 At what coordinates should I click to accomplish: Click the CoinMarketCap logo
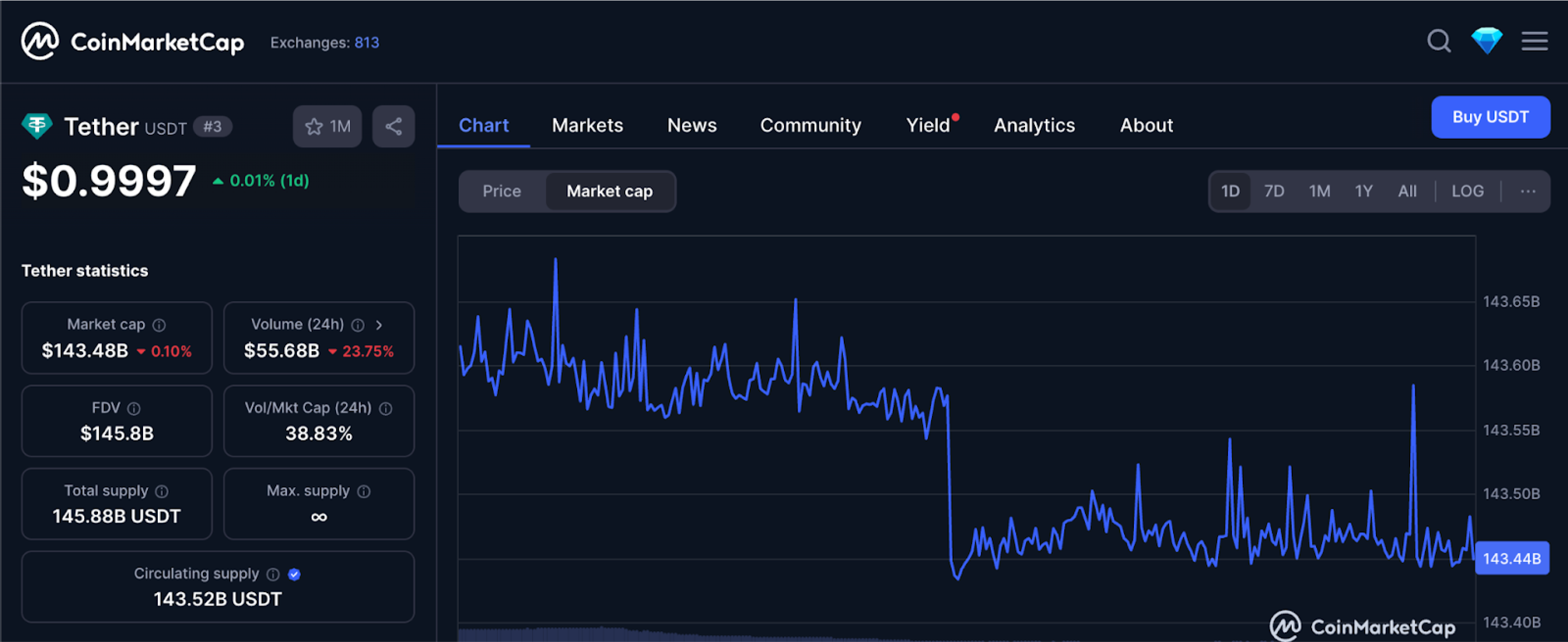pyautogui.click(x=132, y=41)
